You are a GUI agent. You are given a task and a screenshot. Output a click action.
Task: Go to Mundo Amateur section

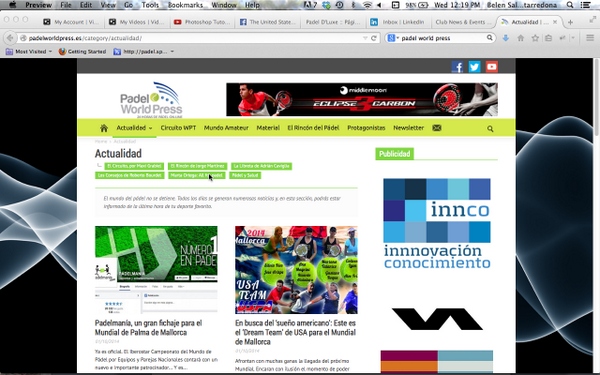[226, 128]
